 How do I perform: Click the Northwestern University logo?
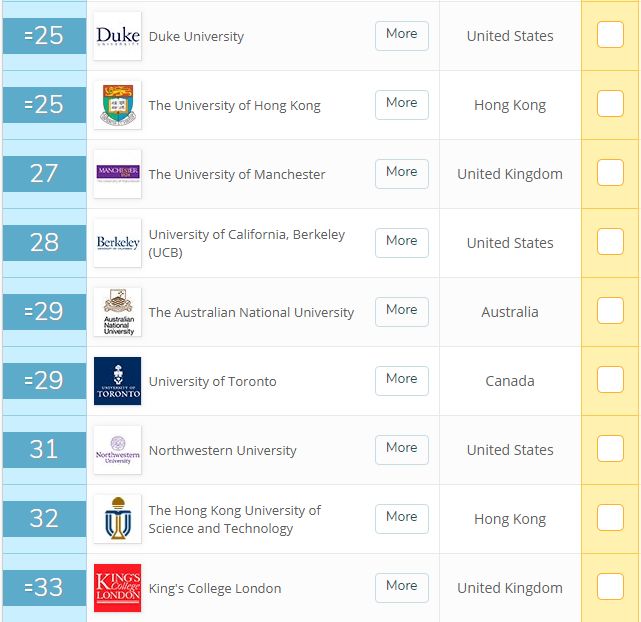tap(118, 450)
